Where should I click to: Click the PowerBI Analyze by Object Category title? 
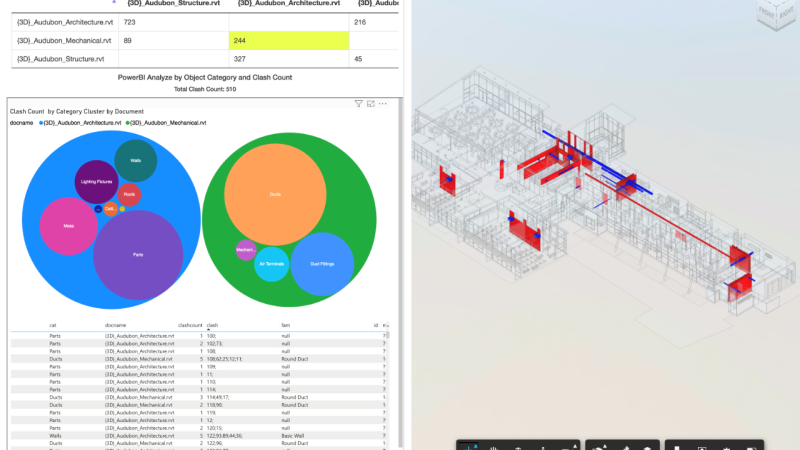pos(205,78)
